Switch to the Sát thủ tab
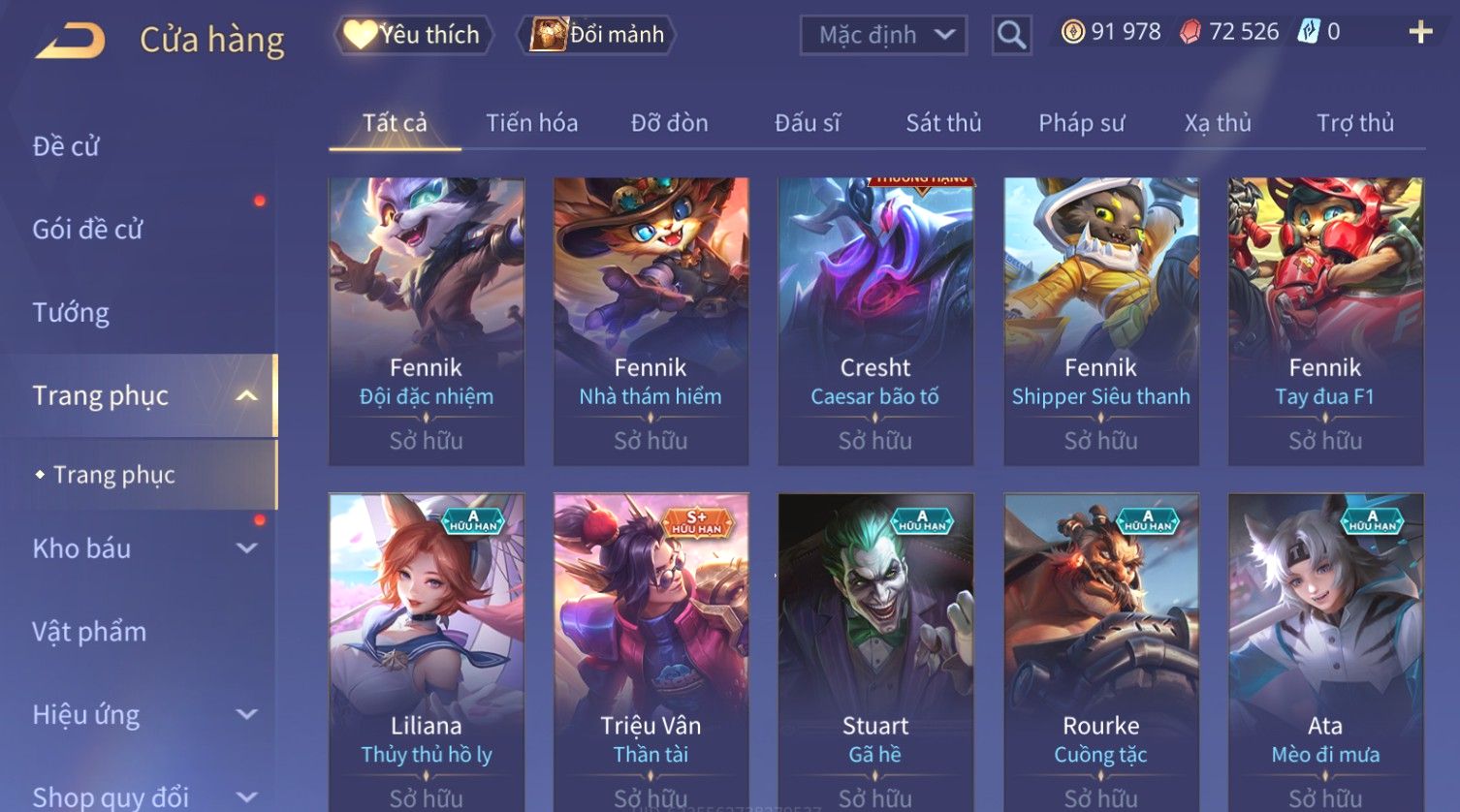1460x812 pixels. 943,123
